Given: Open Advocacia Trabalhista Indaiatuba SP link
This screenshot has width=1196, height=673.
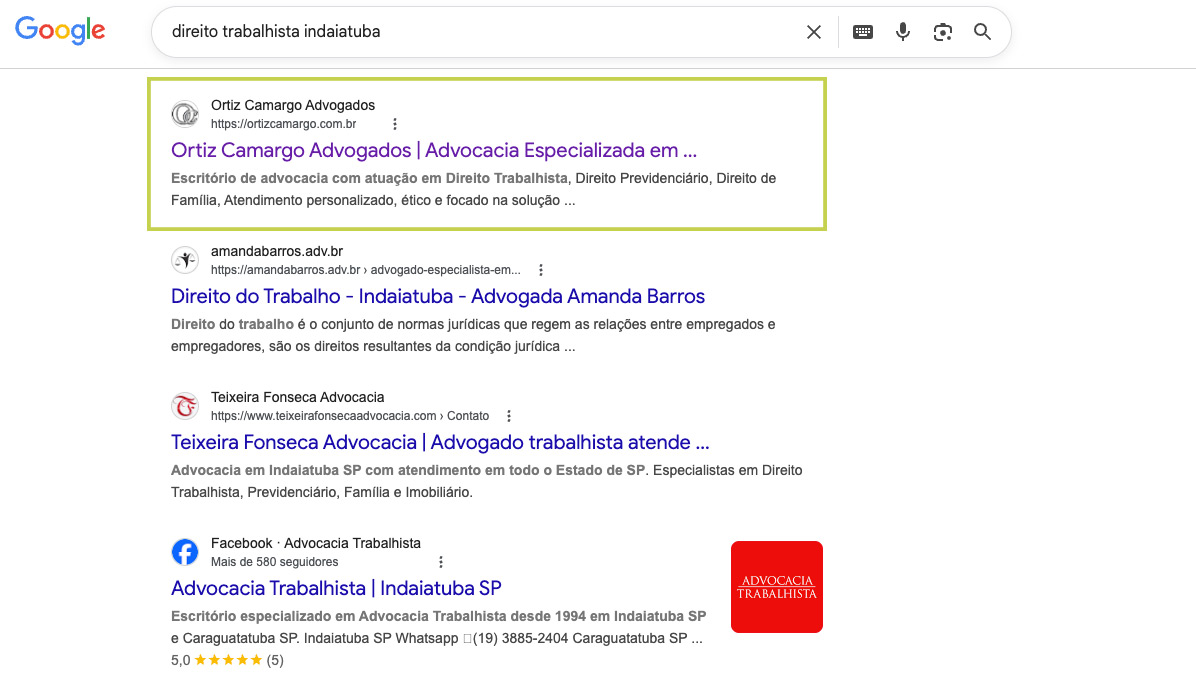Looking at the screenshot, I should 336,588.
